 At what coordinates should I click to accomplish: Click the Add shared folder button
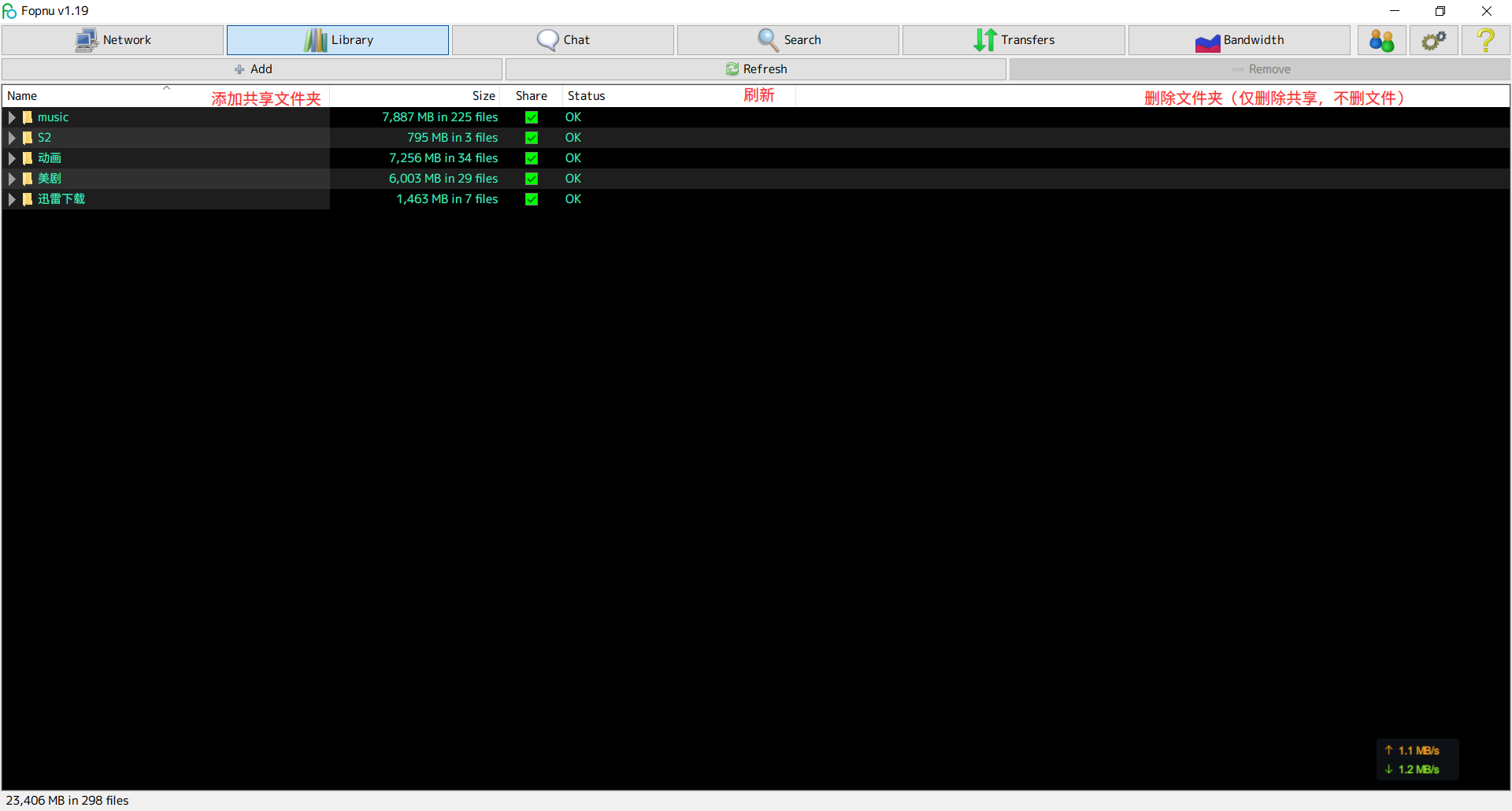252,69
